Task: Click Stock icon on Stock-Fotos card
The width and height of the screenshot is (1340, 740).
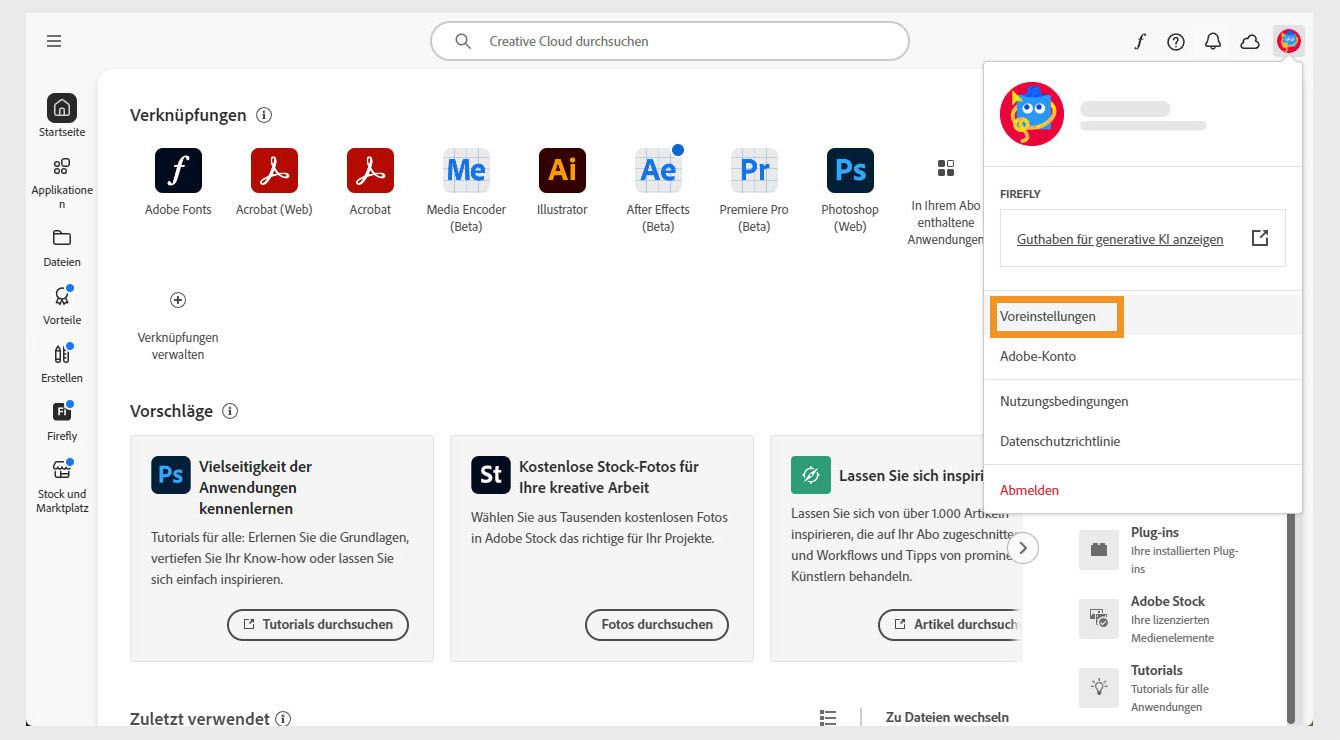Action: pyautogui.click(x=491, y=475)
